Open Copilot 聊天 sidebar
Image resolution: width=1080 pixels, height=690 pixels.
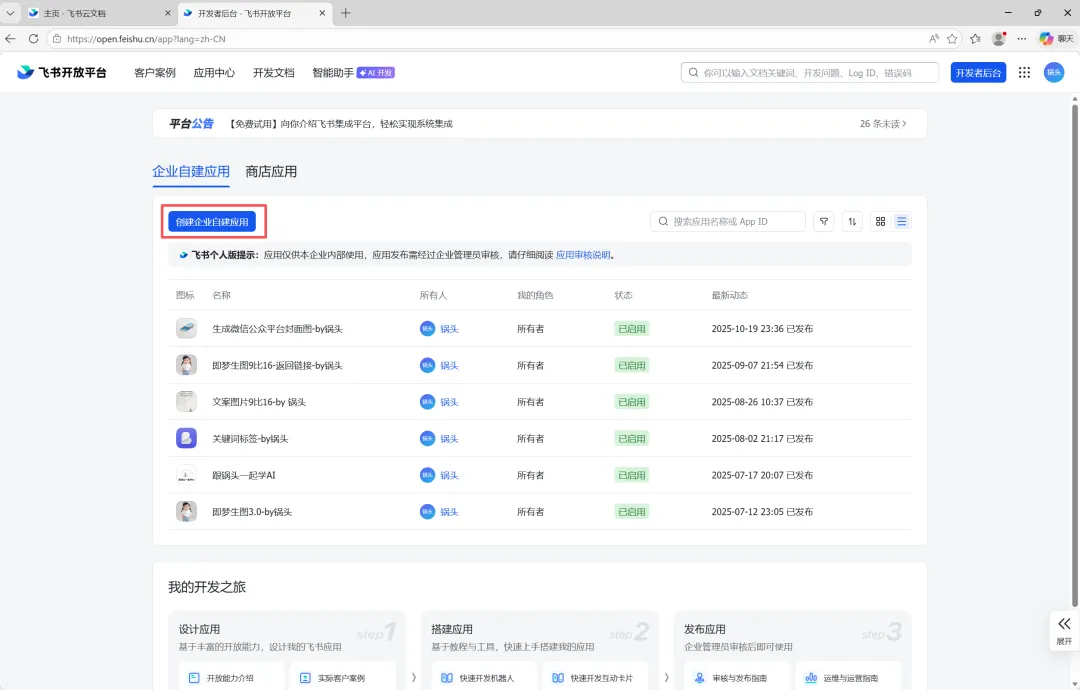pos(1057,39)
